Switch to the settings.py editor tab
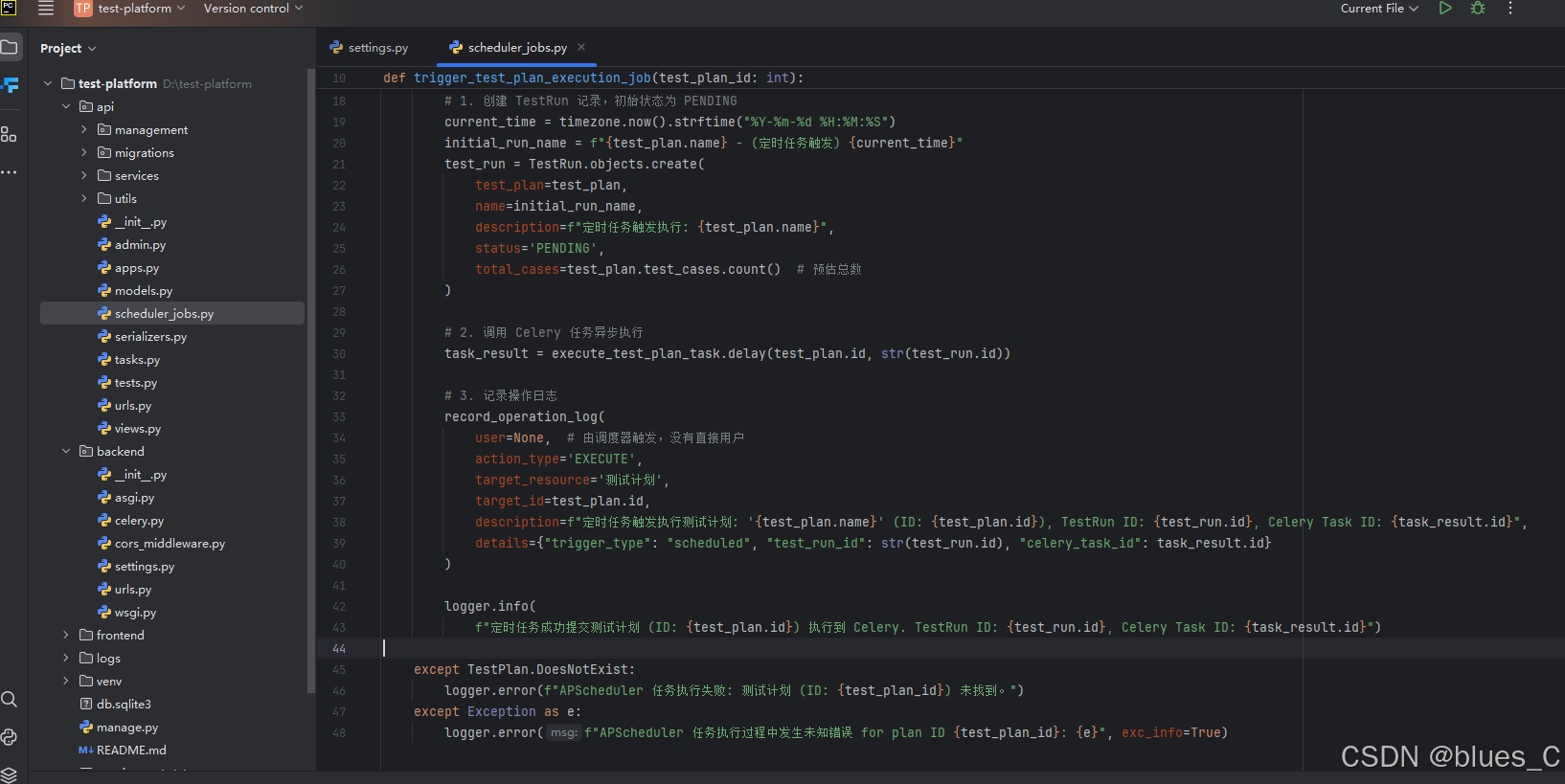 pos(369,47)
